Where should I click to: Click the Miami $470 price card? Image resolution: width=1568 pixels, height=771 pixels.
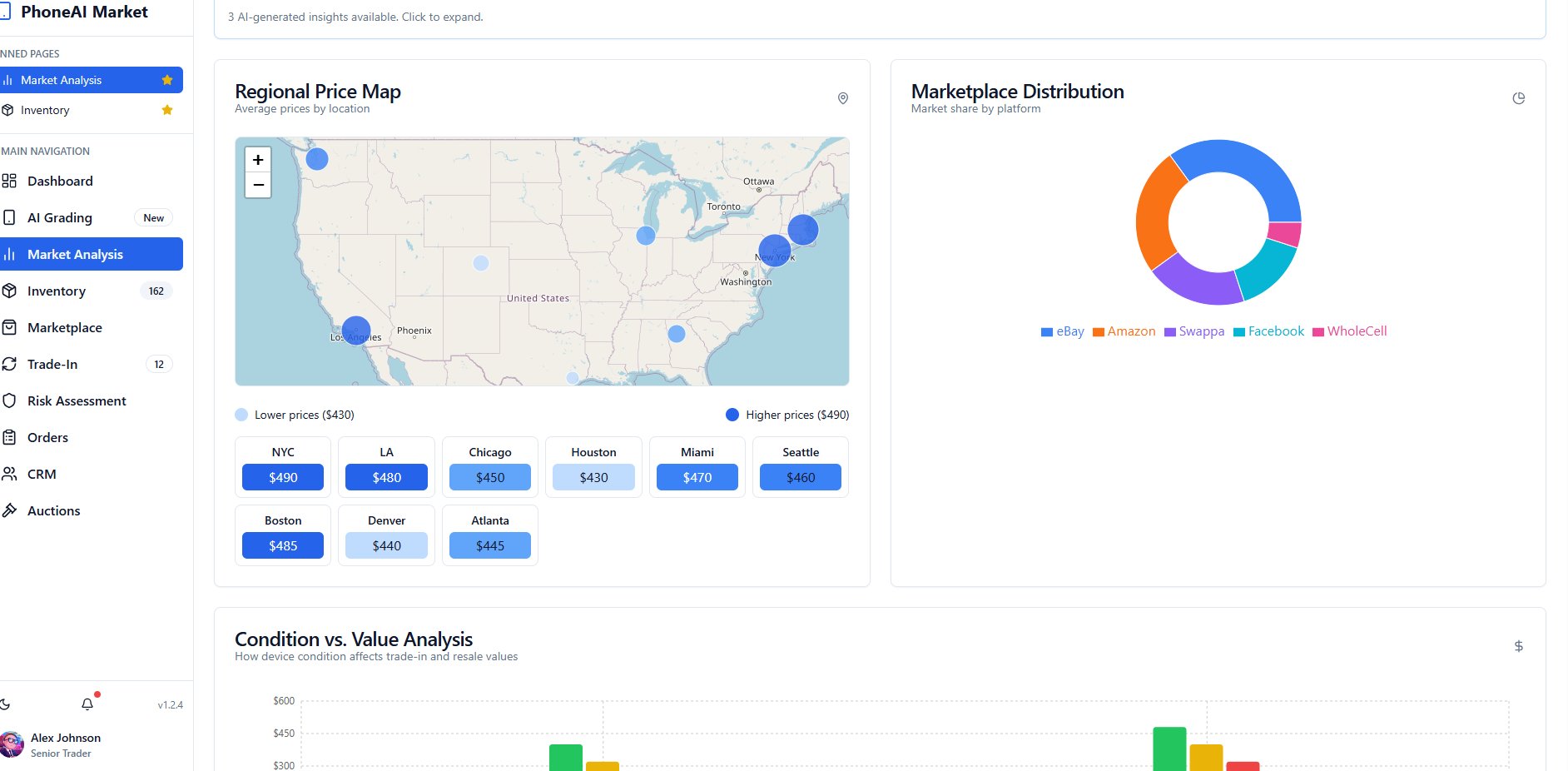point(697,467)
